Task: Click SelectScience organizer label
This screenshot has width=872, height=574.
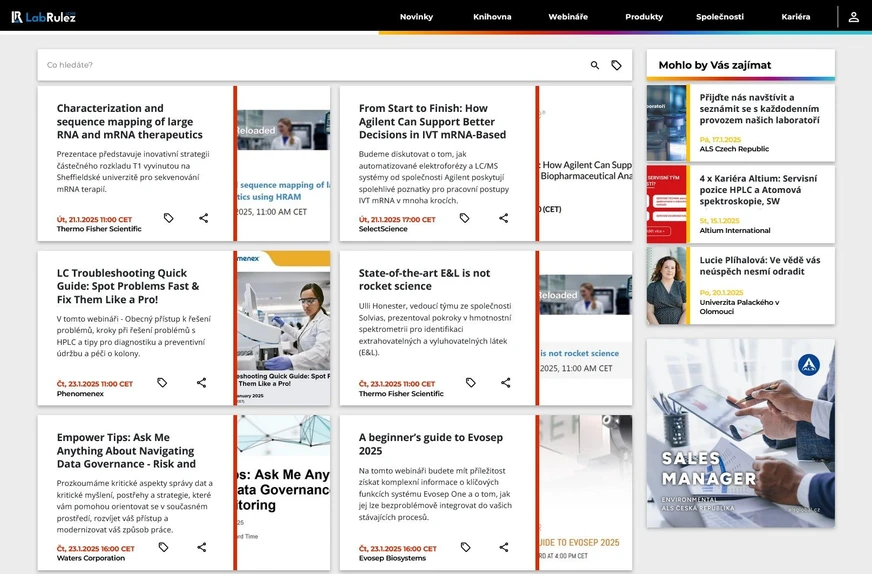Action: coord(383,229)
